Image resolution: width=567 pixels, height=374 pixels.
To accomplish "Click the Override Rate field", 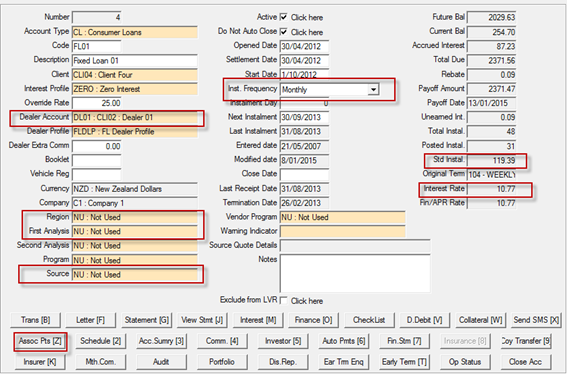I will (96, 103).
